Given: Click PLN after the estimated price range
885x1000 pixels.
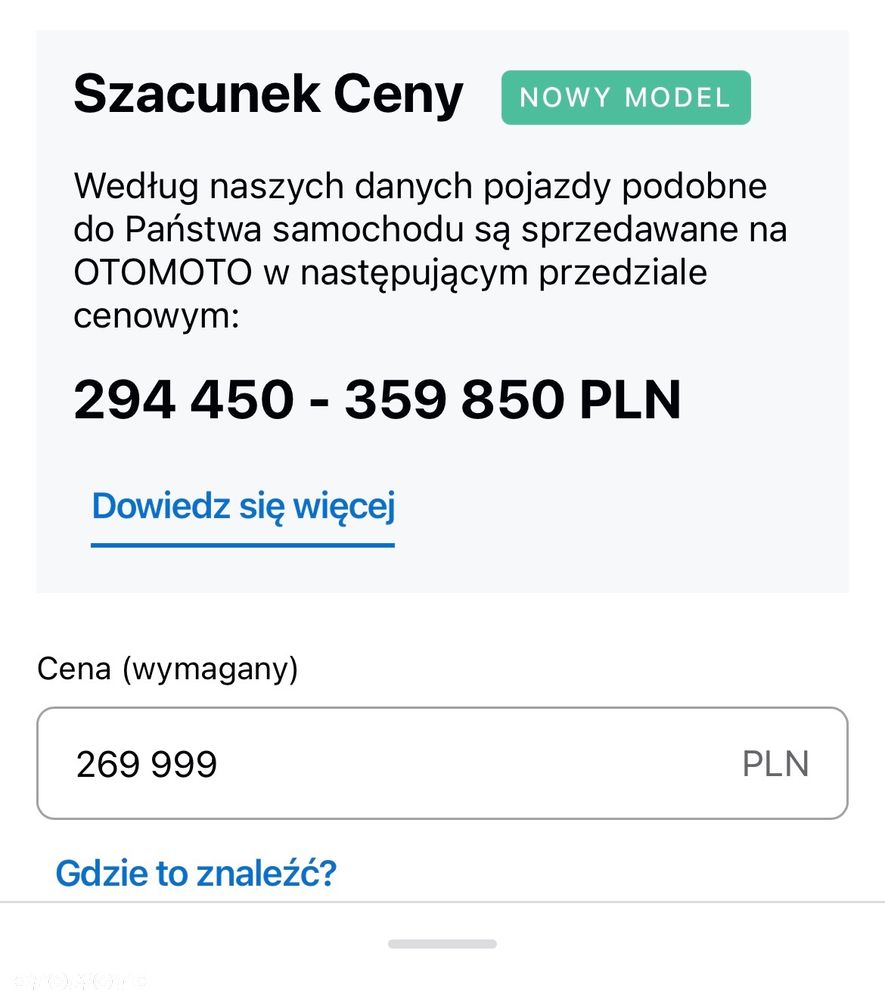Looking at the screenshot, I should click(x=630, y=400).
